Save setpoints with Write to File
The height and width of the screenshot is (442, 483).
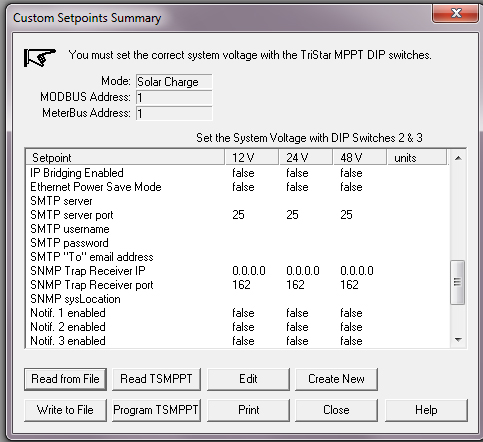click(x=65, y=410)
